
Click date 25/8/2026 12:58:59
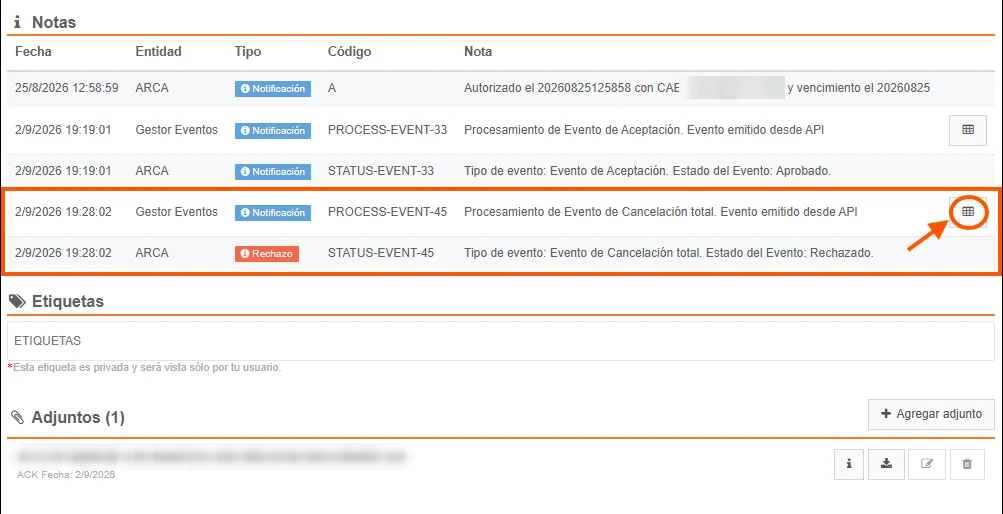pyautogui.click(x=67, y=88)
